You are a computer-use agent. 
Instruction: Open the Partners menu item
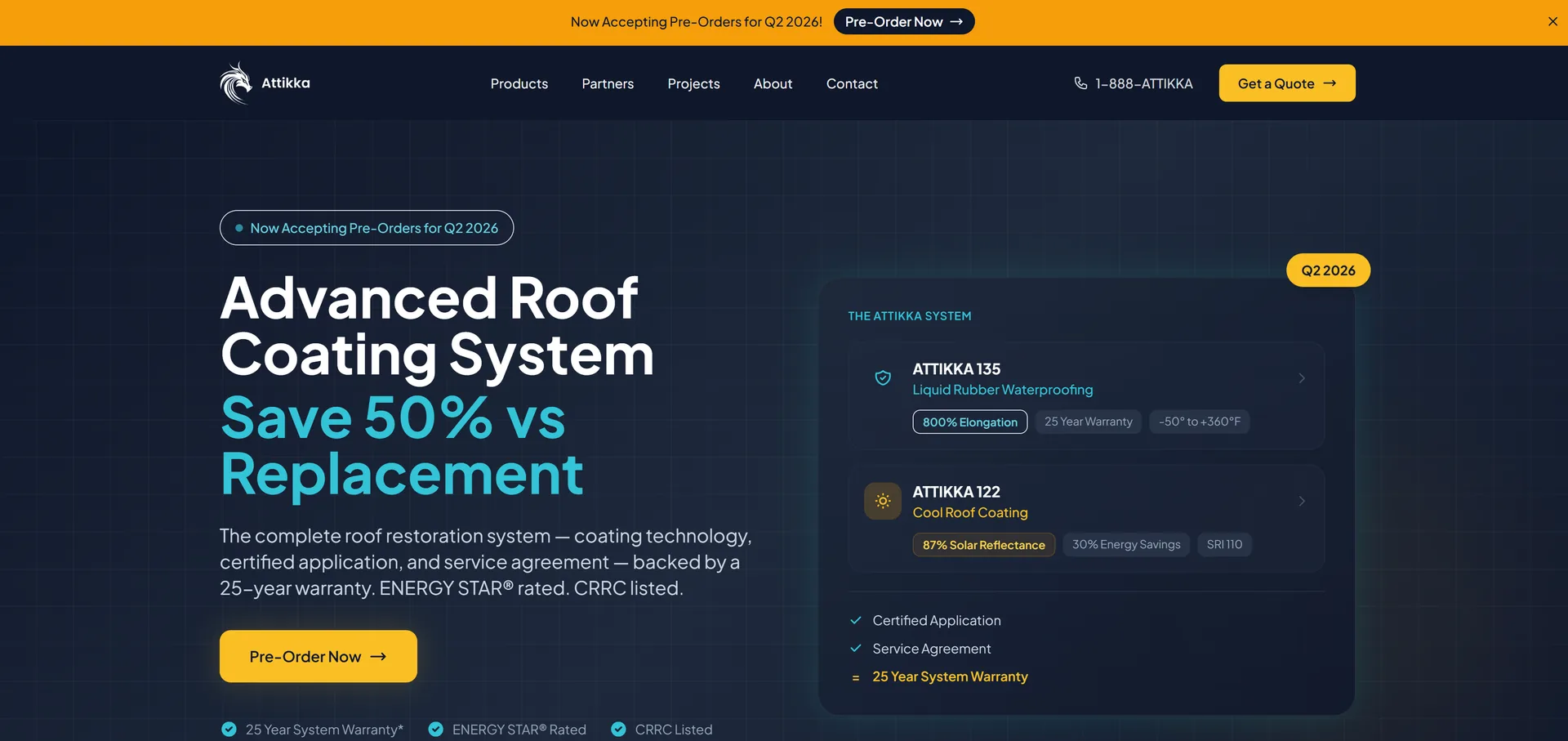(x=608, y=83)
